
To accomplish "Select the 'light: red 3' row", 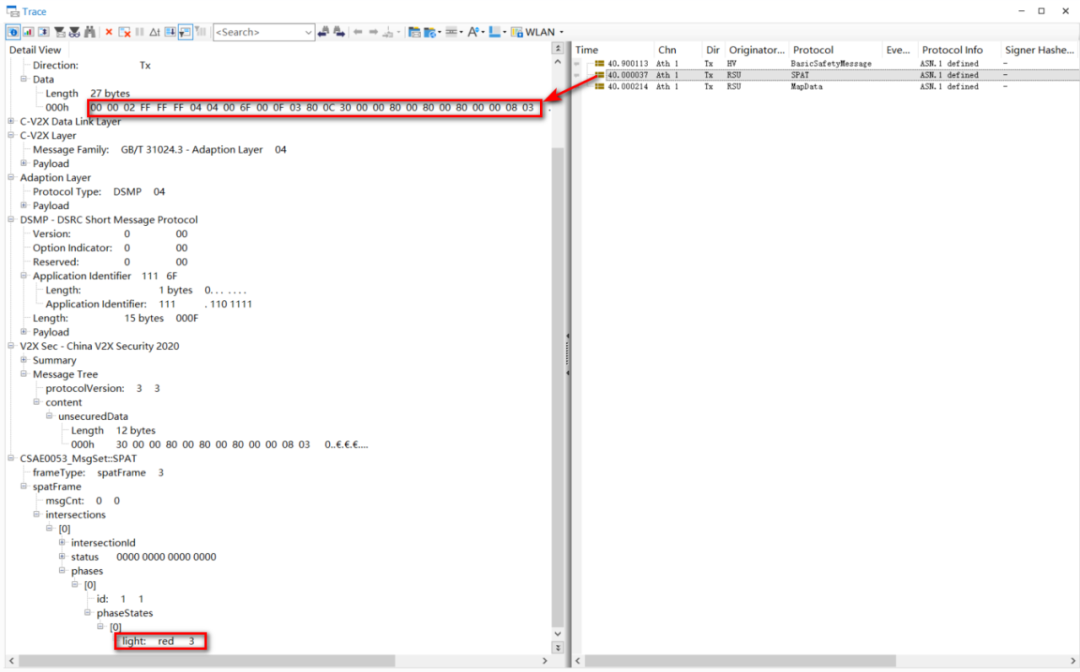I will click(x=158, y=641).
